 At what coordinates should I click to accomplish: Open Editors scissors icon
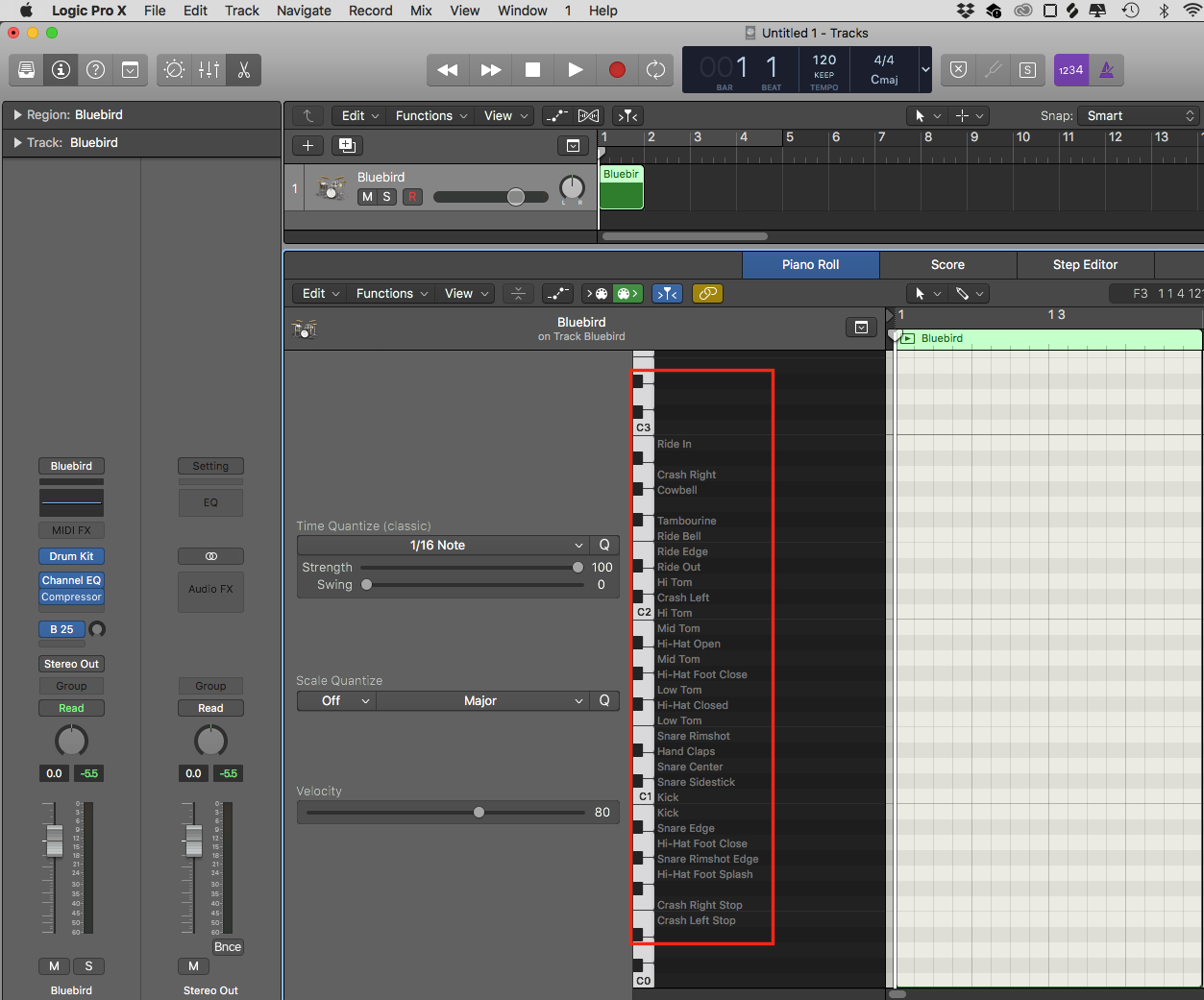tap(243, 69)
